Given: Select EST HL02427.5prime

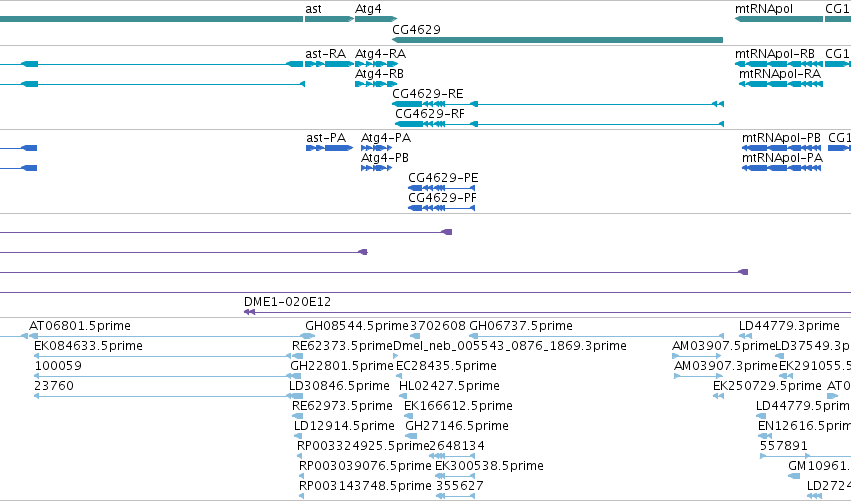Looking at the screenshot, I should [x=403, y=396].
